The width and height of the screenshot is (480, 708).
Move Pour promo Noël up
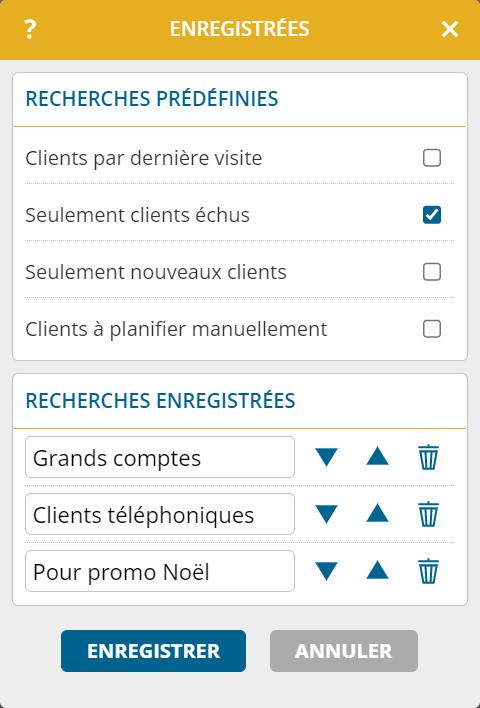(377, 570)
